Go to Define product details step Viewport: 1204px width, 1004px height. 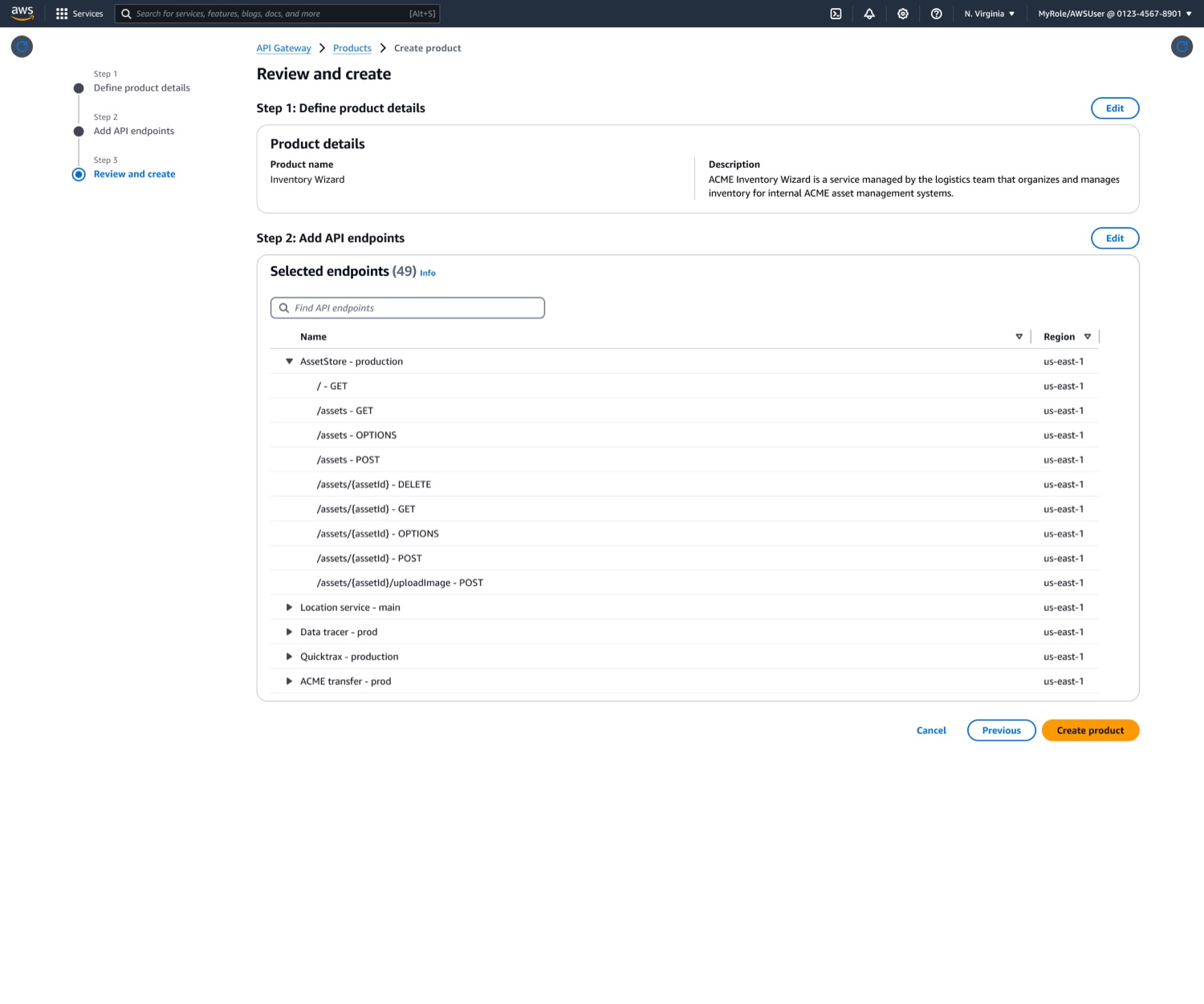[142, 88]
